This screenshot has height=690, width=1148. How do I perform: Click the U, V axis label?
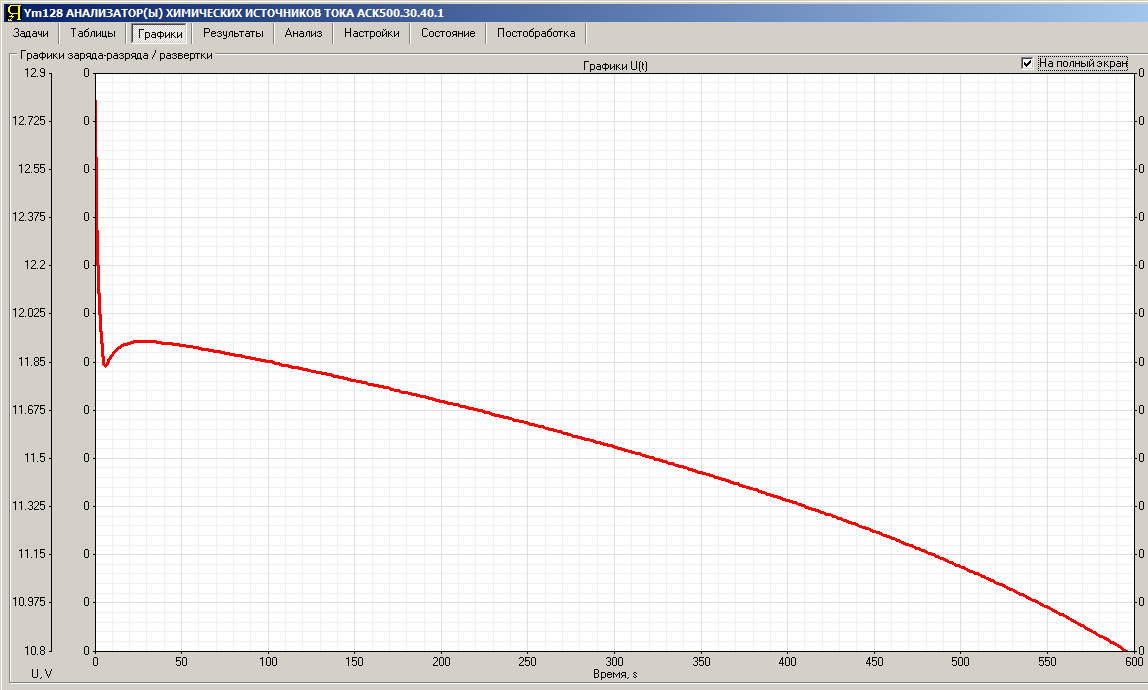(x=42, y=674)
